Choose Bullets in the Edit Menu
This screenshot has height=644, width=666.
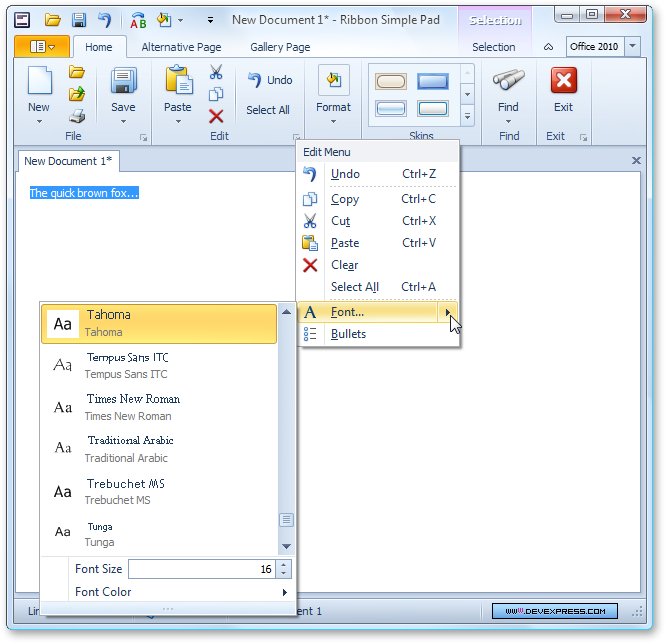tap(378, 334)
